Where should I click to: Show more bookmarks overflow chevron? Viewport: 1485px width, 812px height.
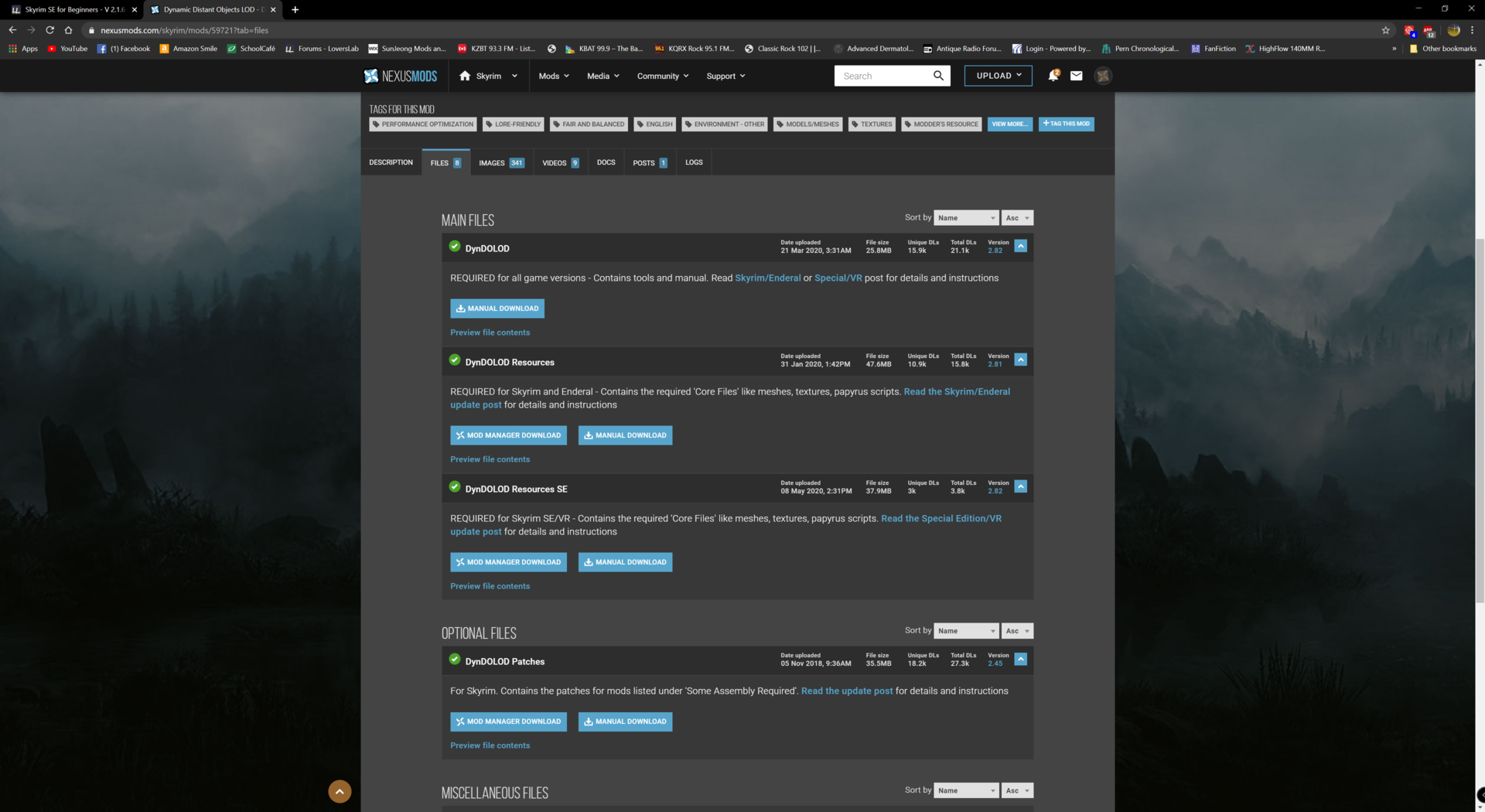(1394, 49)
